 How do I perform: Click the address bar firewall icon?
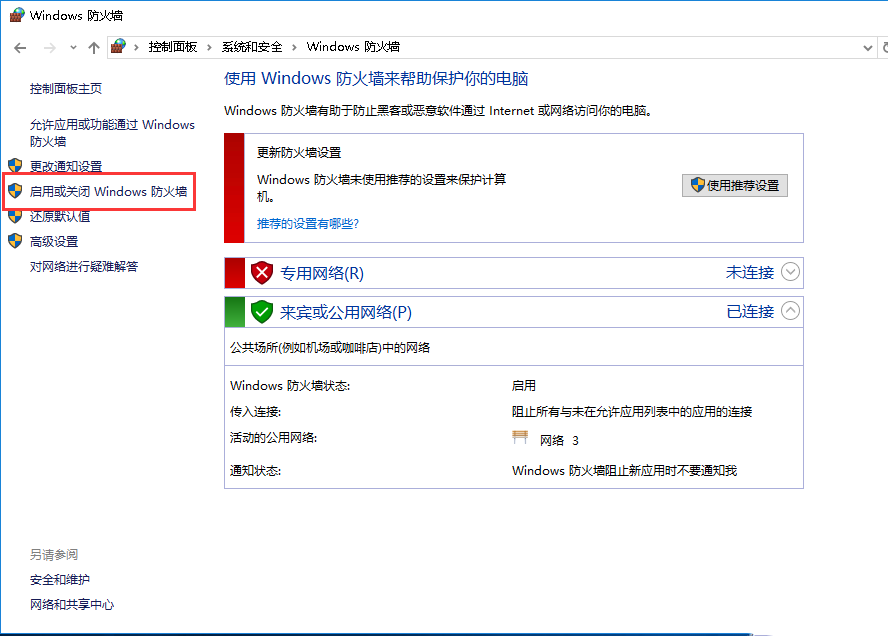click(118, 46)
